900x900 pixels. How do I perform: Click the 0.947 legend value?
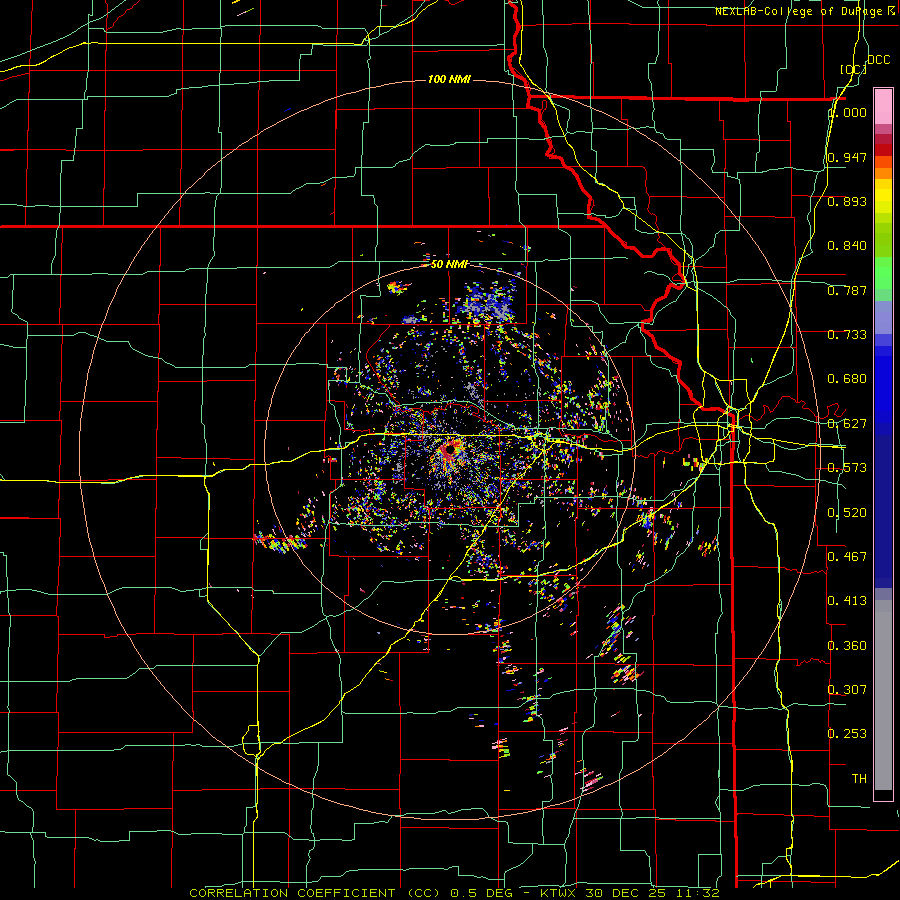coord(847,157)
